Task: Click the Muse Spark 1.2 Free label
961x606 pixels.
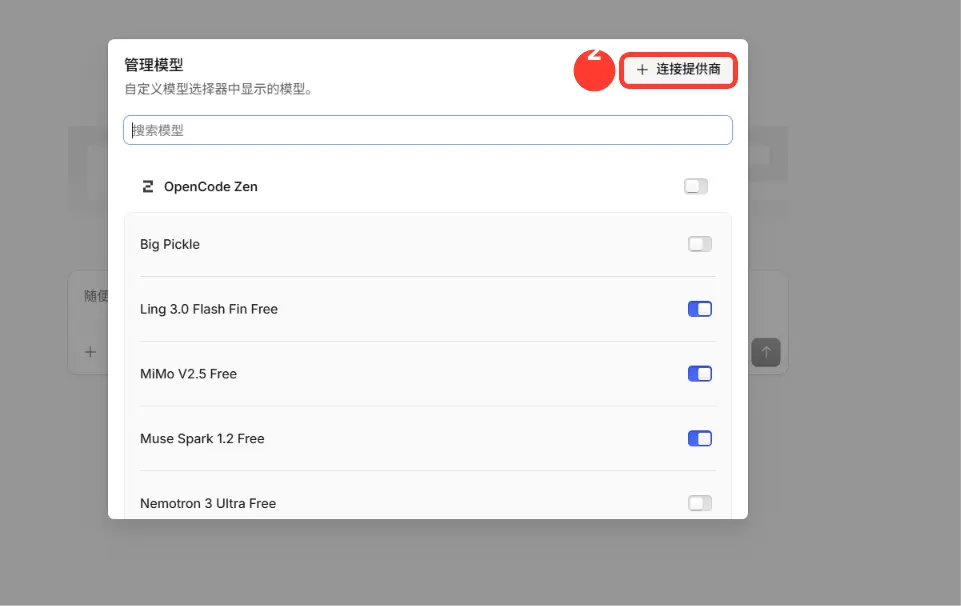Action: [202, 439]
